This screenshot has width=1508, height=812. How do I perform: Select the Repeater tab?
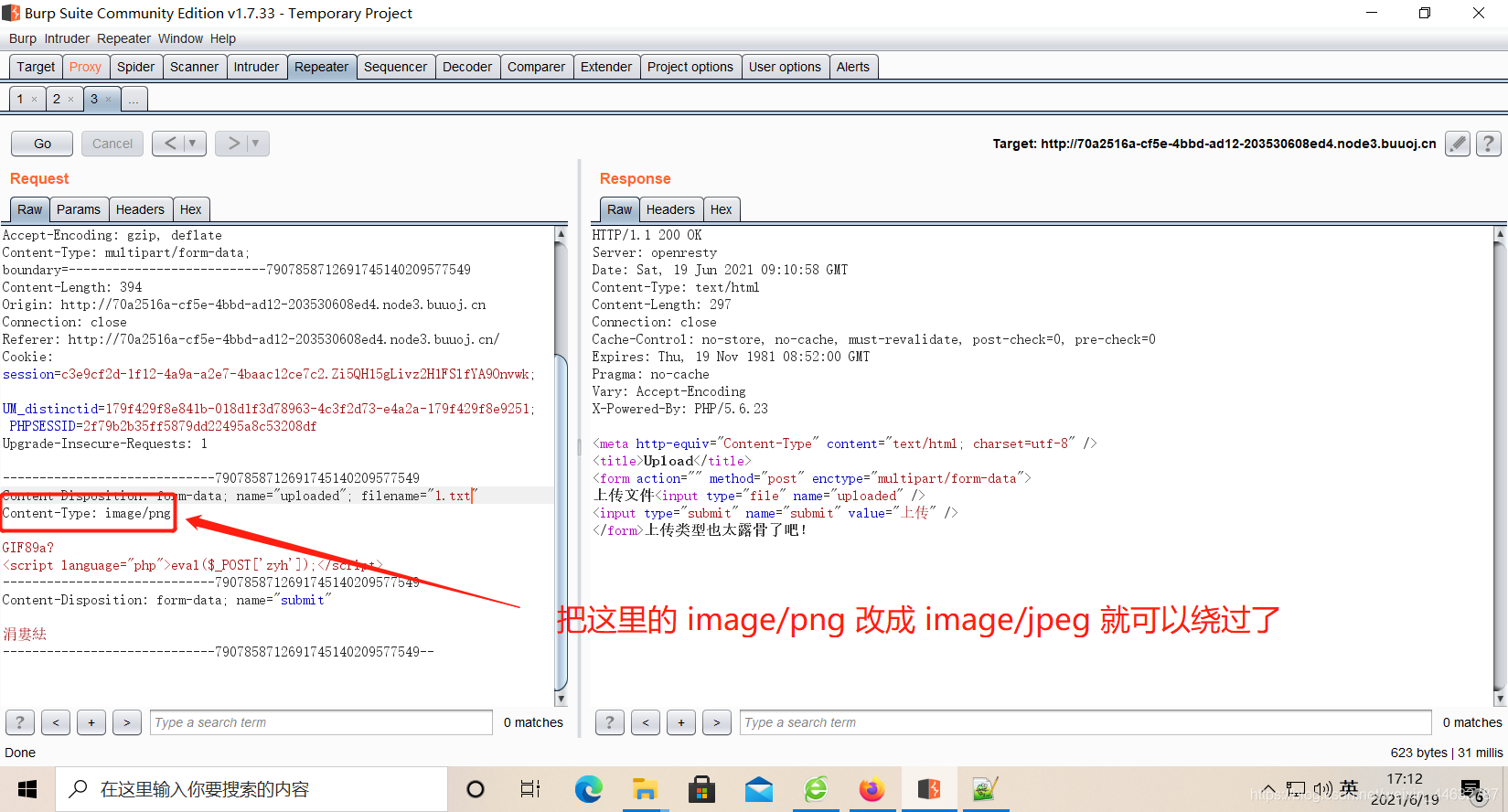(x=321, y=67)
